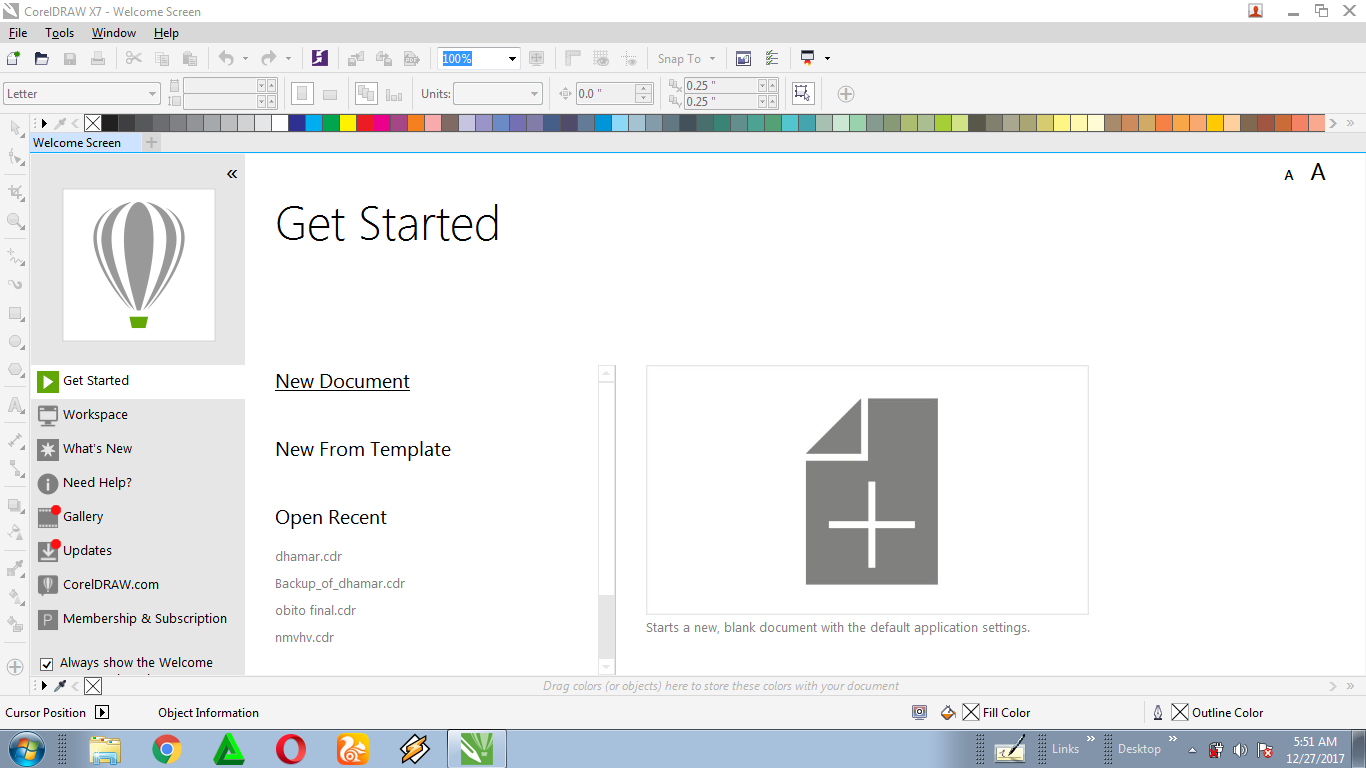Open the zoom level dropdown arrow
1366x768 pixels.
coord(512,59)
